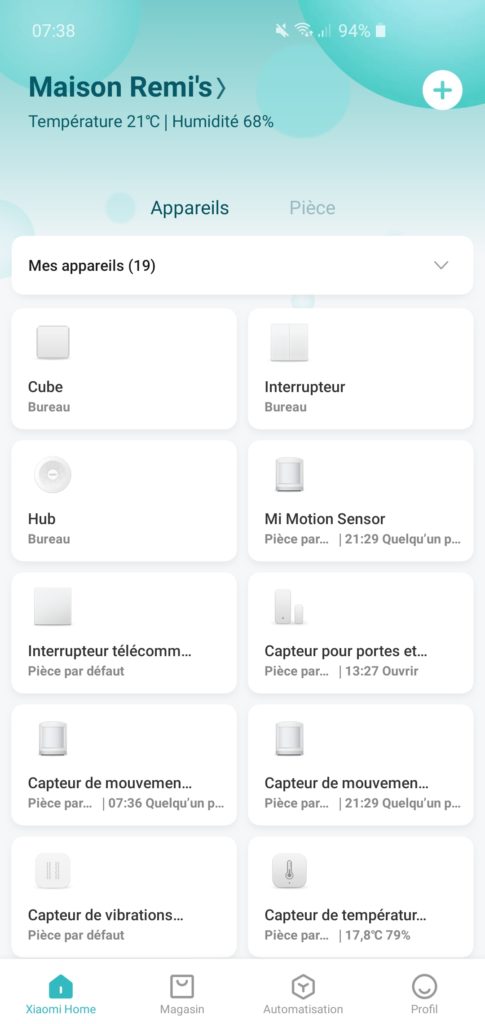Tap the door sensor device icon
Viewport: 485px width, 1024px height.
289,607
